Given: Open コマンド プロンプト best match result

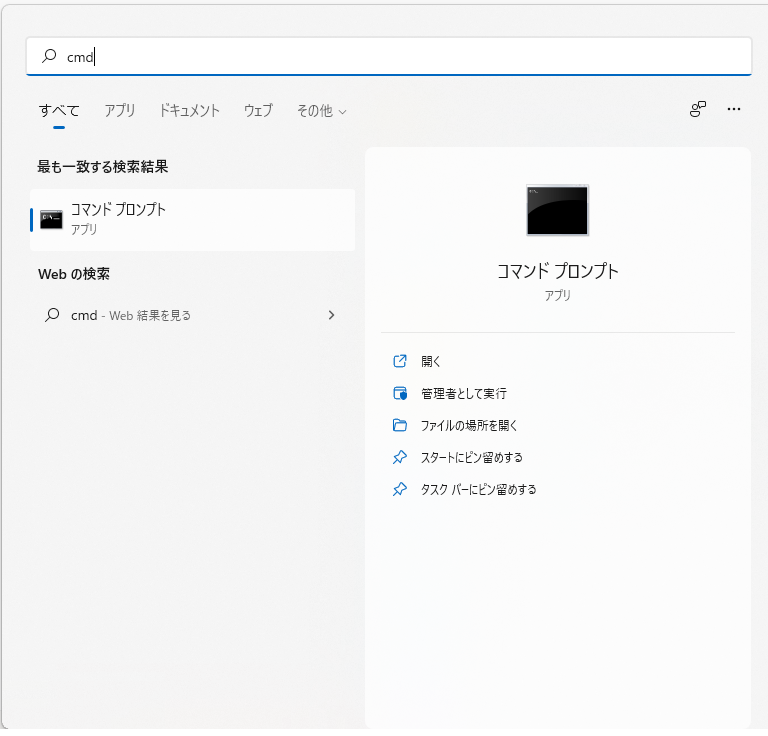Looking at the screenshot, I should [x=192, y=220].
